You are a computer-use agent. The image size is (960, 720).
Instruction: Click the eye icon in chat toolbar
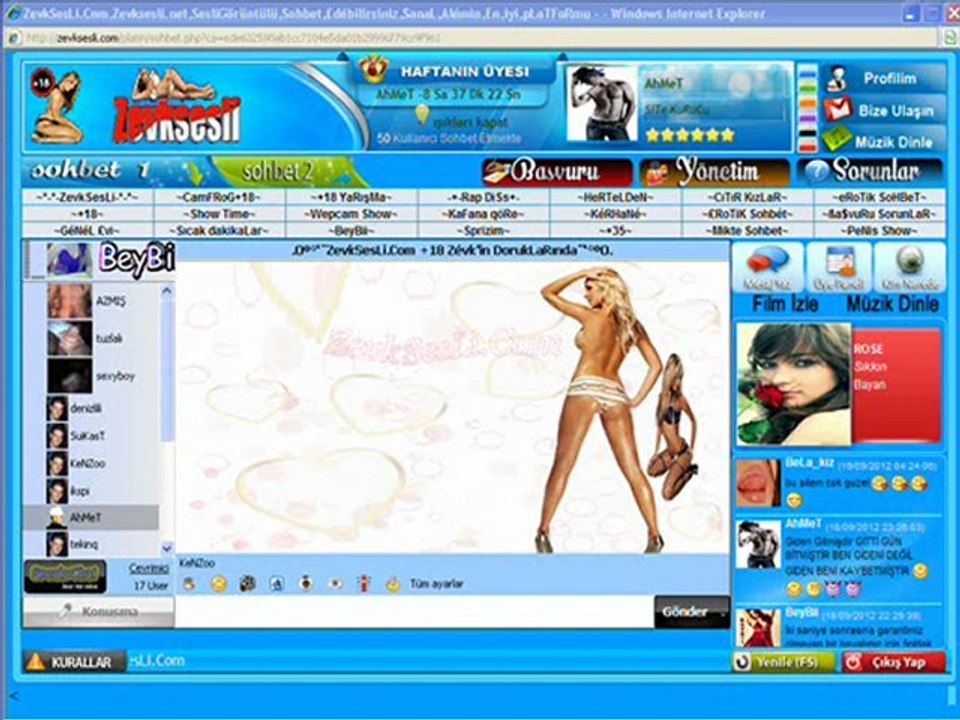coord(335,583)
